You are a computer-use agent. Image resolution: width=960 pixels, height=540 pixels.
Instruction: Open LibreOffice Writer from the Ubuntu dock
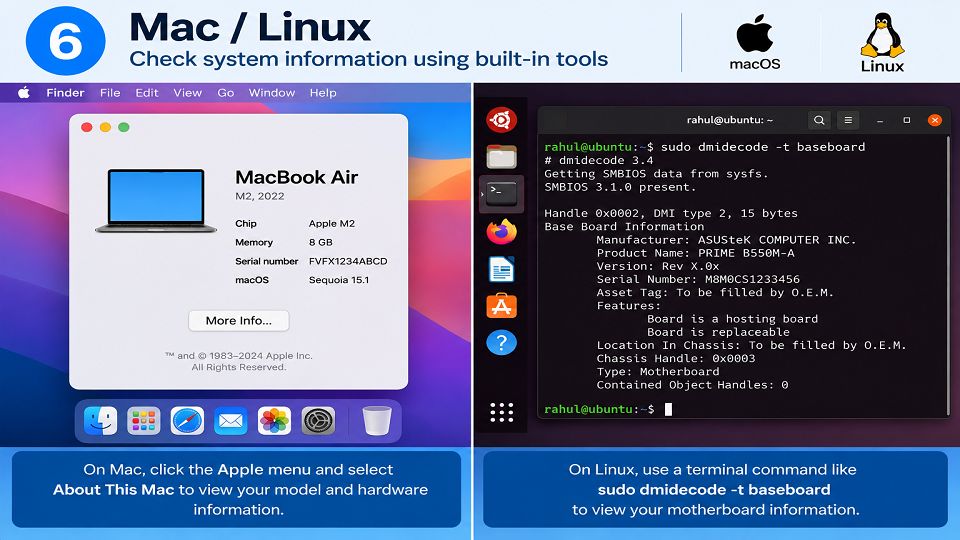click(501, 269)
